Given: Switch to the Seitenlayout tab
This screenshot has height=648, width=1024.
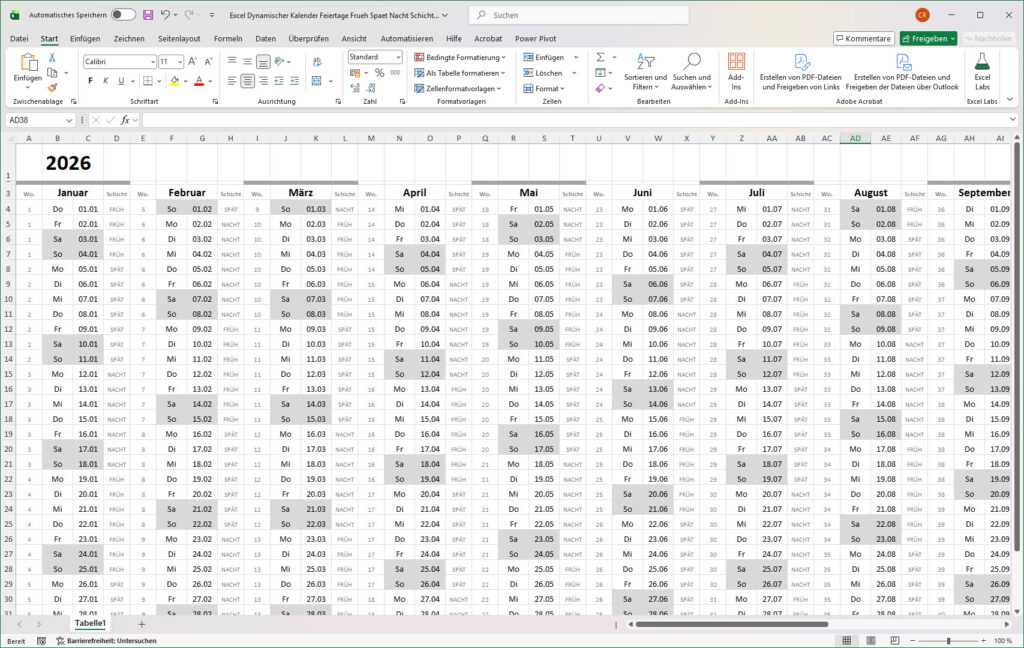Looking at the screenshot, I should click(179, 38).
